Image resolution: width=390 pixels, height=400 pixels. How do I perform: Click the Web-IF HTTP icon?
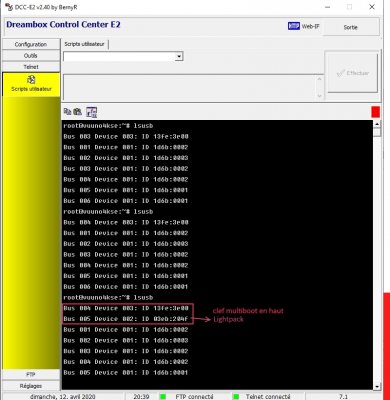(x=294, y=26)
